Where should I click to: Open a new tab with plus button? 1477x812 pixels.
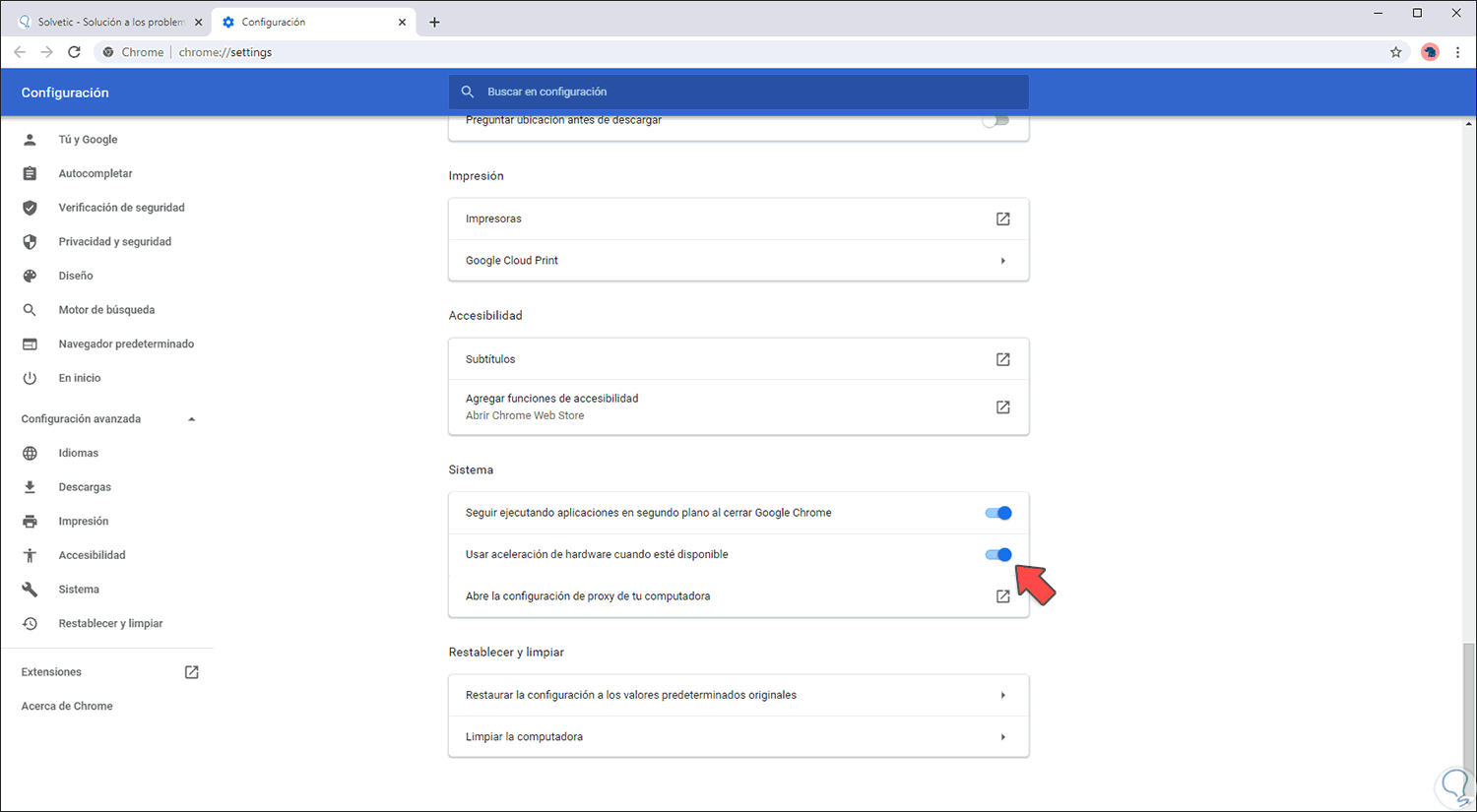click(x=434, y=22)
